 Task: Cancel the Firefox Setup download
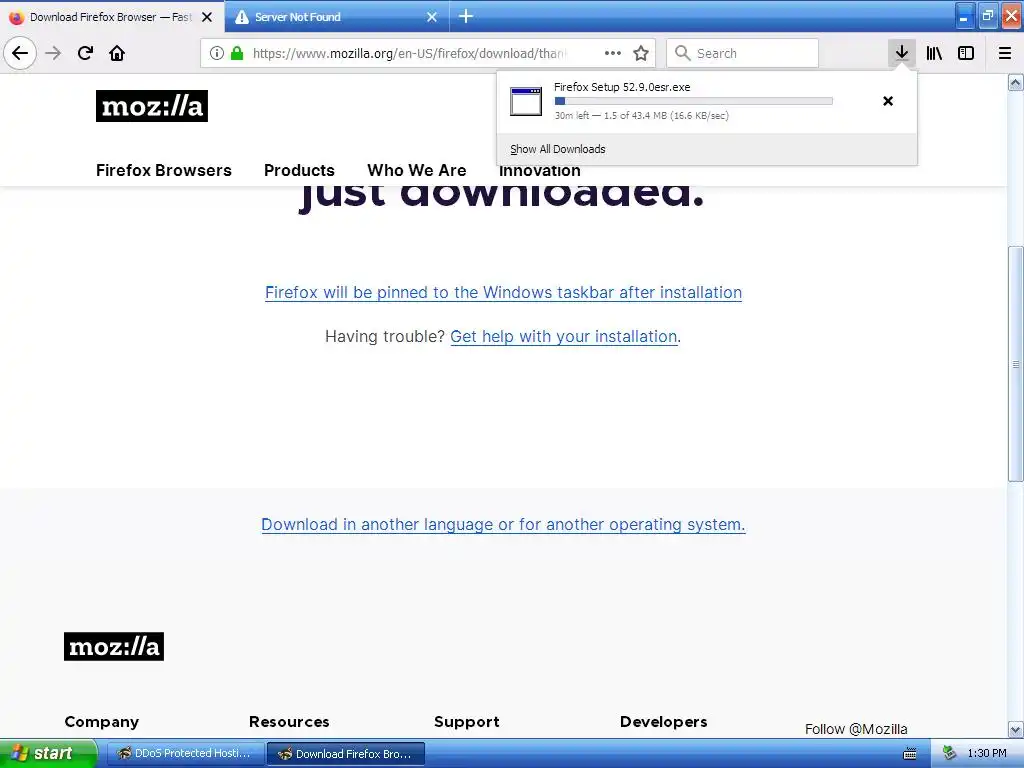888,101
